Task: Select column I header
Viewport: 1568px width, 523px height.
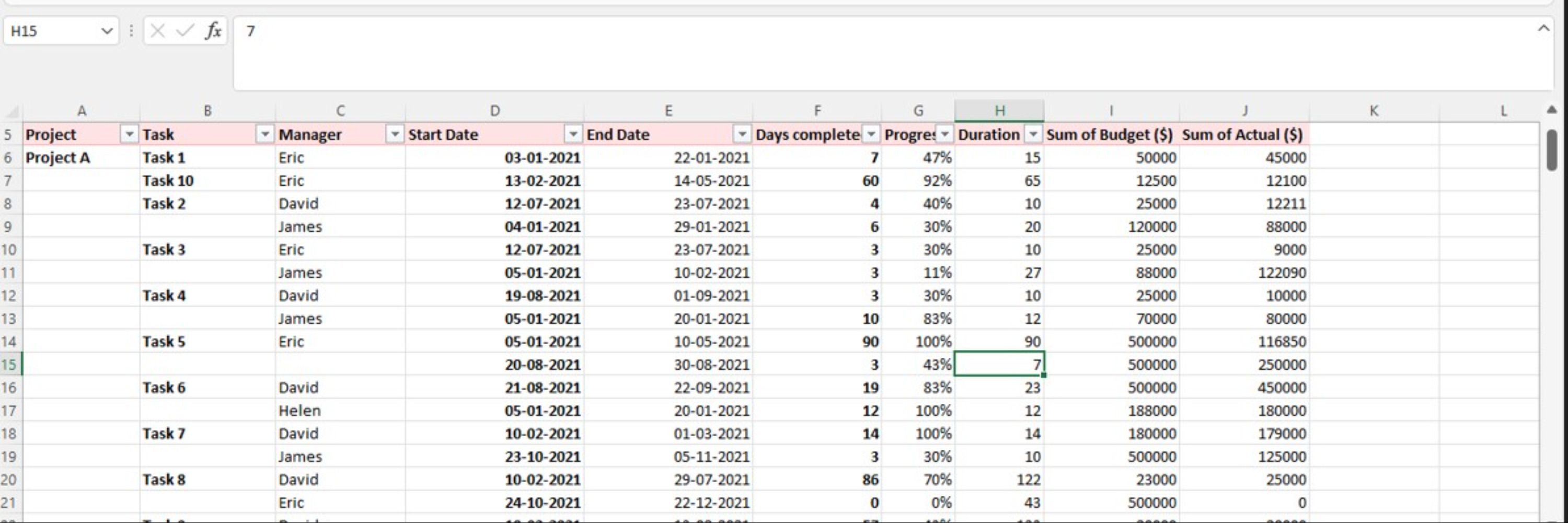Action: pyautogui.click(x=1112, y=111)
